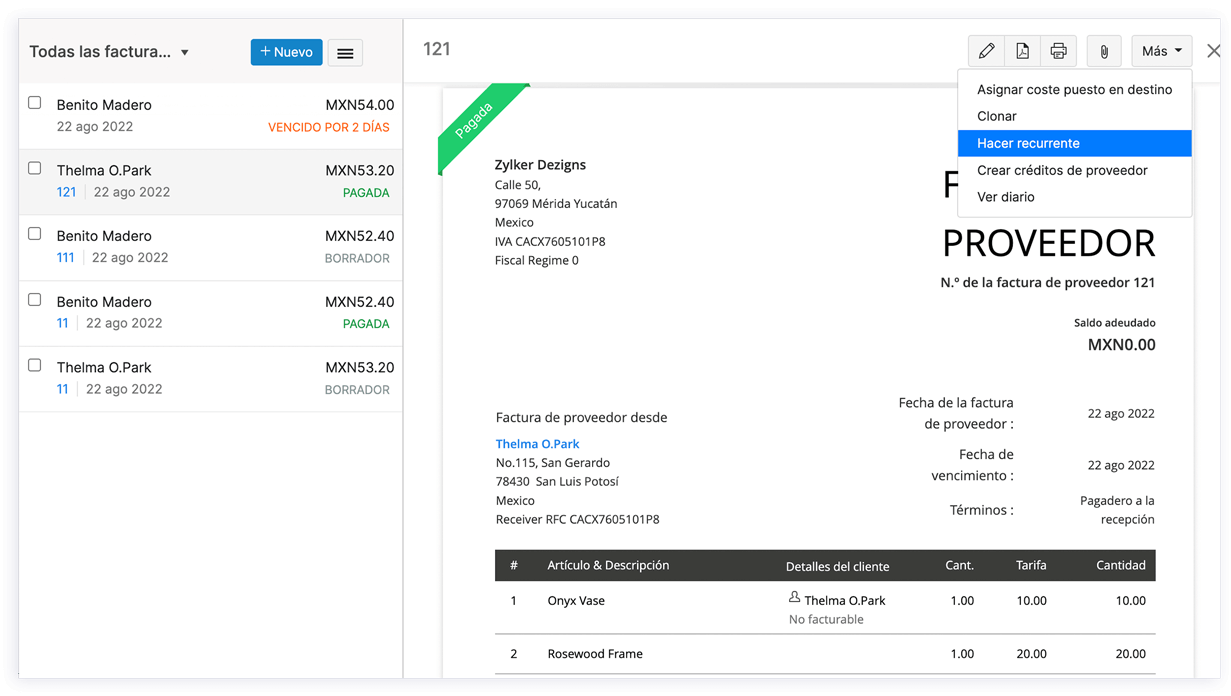Select Crear créditos de proveedor option
The image size is (1231, 696).
click(1062, 170)
